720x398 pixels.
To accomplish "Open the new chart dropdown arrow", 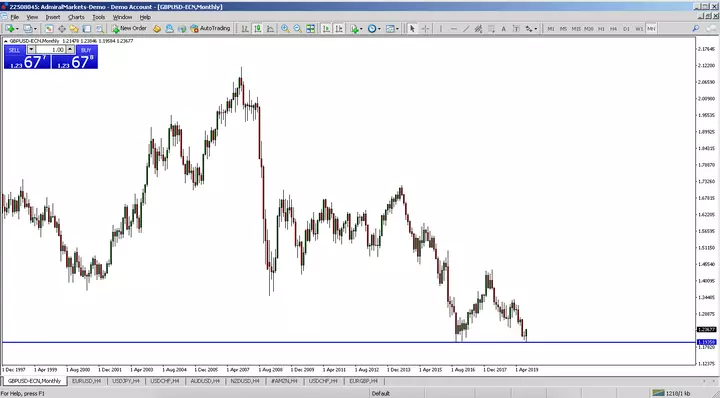I will 17,29.
